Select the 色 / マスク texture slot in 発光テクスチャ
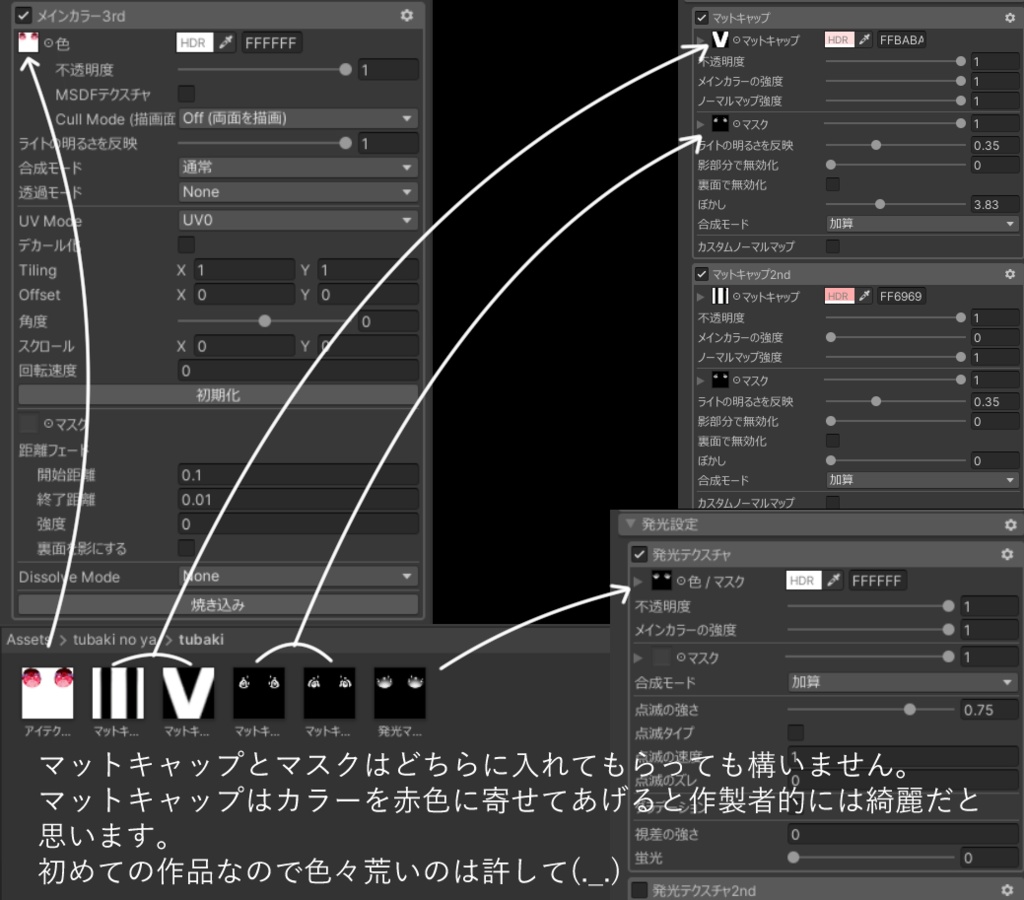 (661, 581)
